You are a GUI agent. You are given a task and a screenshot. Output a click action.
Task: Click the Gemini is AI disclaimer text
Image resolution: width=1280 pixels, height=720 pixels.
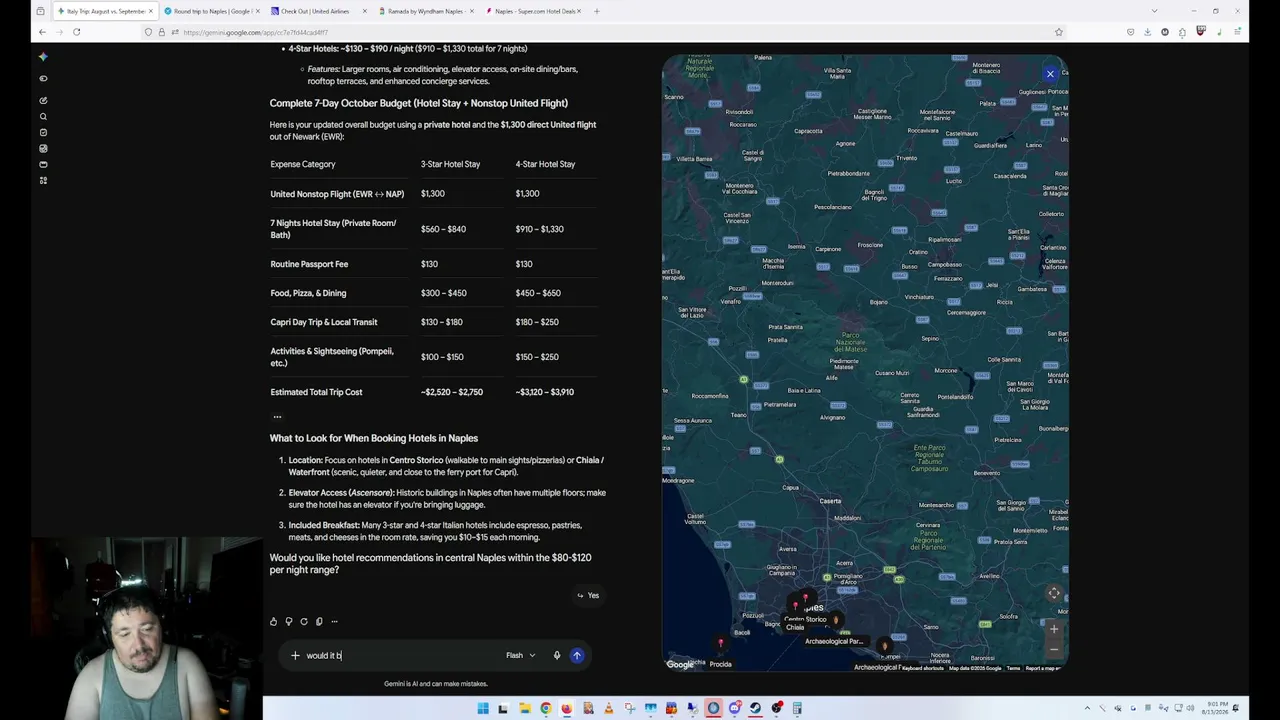[x=436, y=684]
